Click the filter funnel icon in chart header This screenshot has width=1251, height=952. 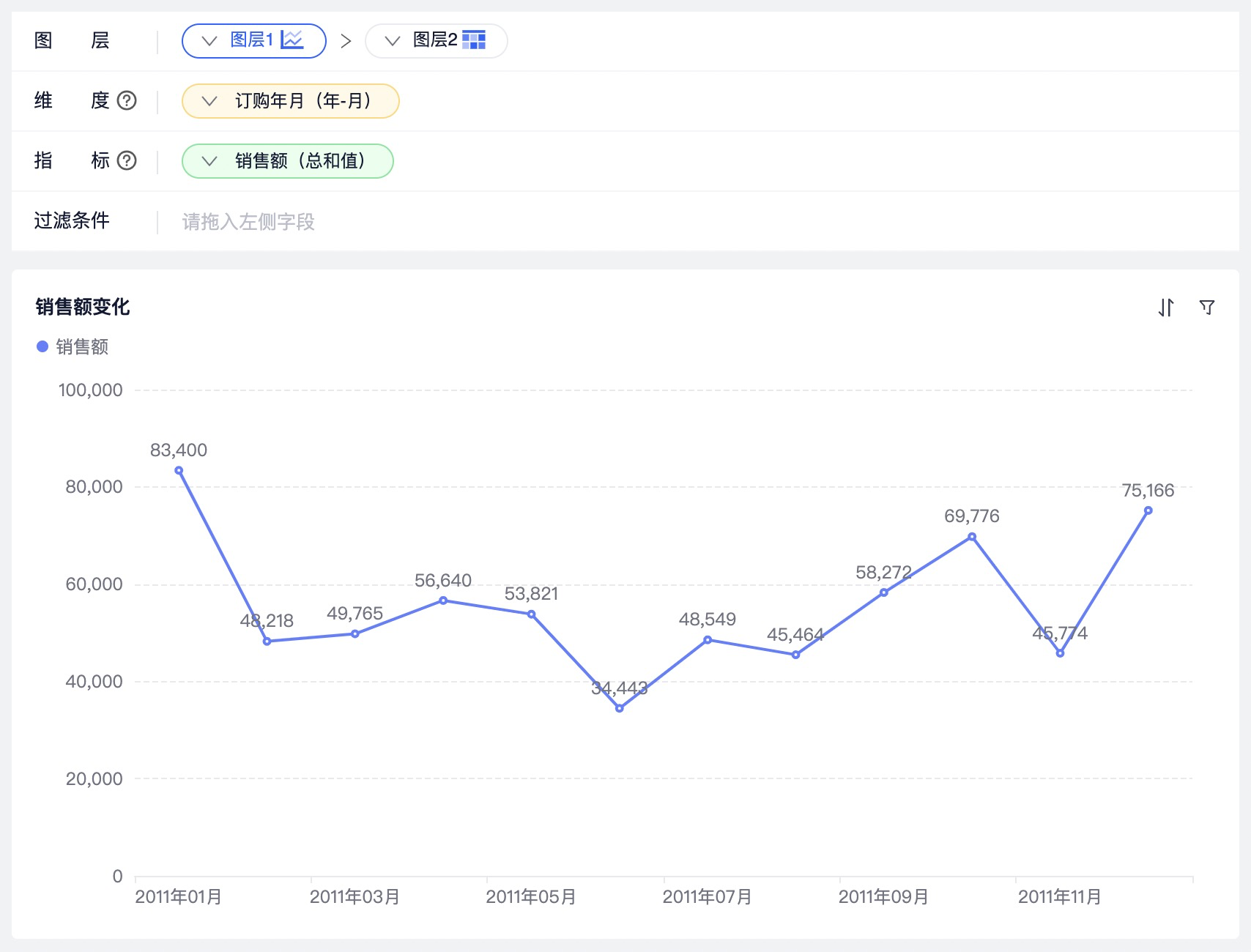(1207, 308)
